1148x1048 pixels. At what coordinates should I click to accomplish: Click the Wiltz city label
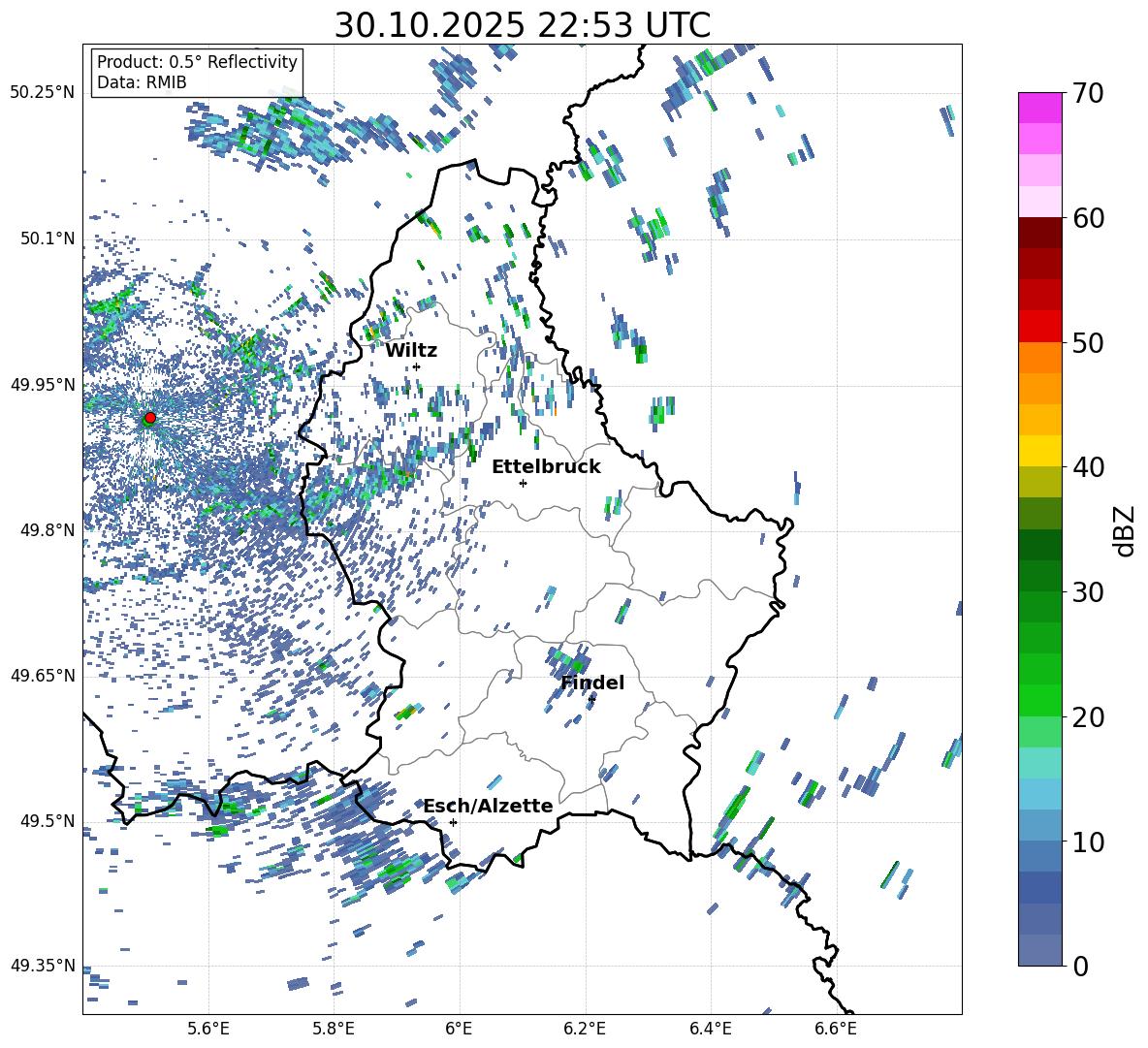point(411,351)
